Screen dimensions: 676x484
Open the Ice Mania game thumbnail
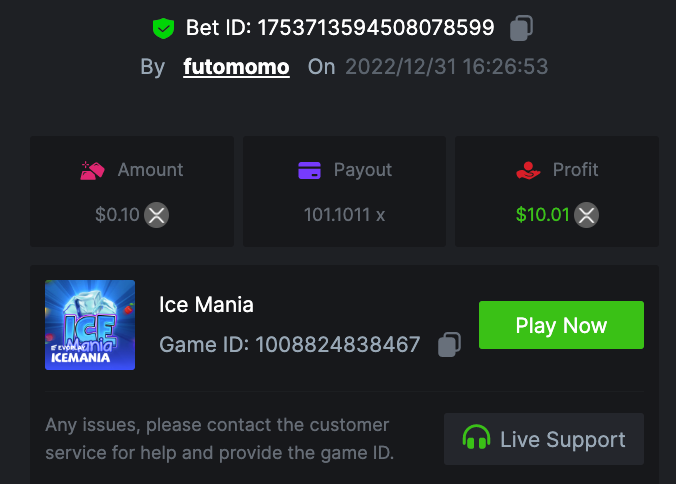click(x=90, y=325)
